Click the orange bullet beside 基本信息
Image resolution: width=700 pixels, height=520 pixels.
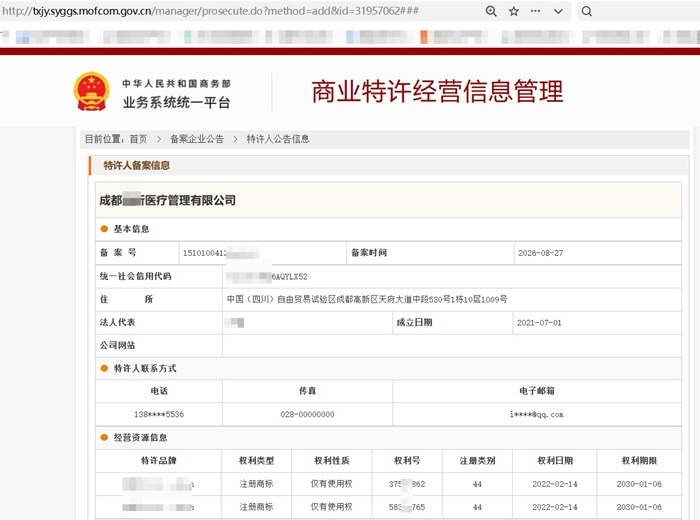pyautogui.click(x=104, y=229)
